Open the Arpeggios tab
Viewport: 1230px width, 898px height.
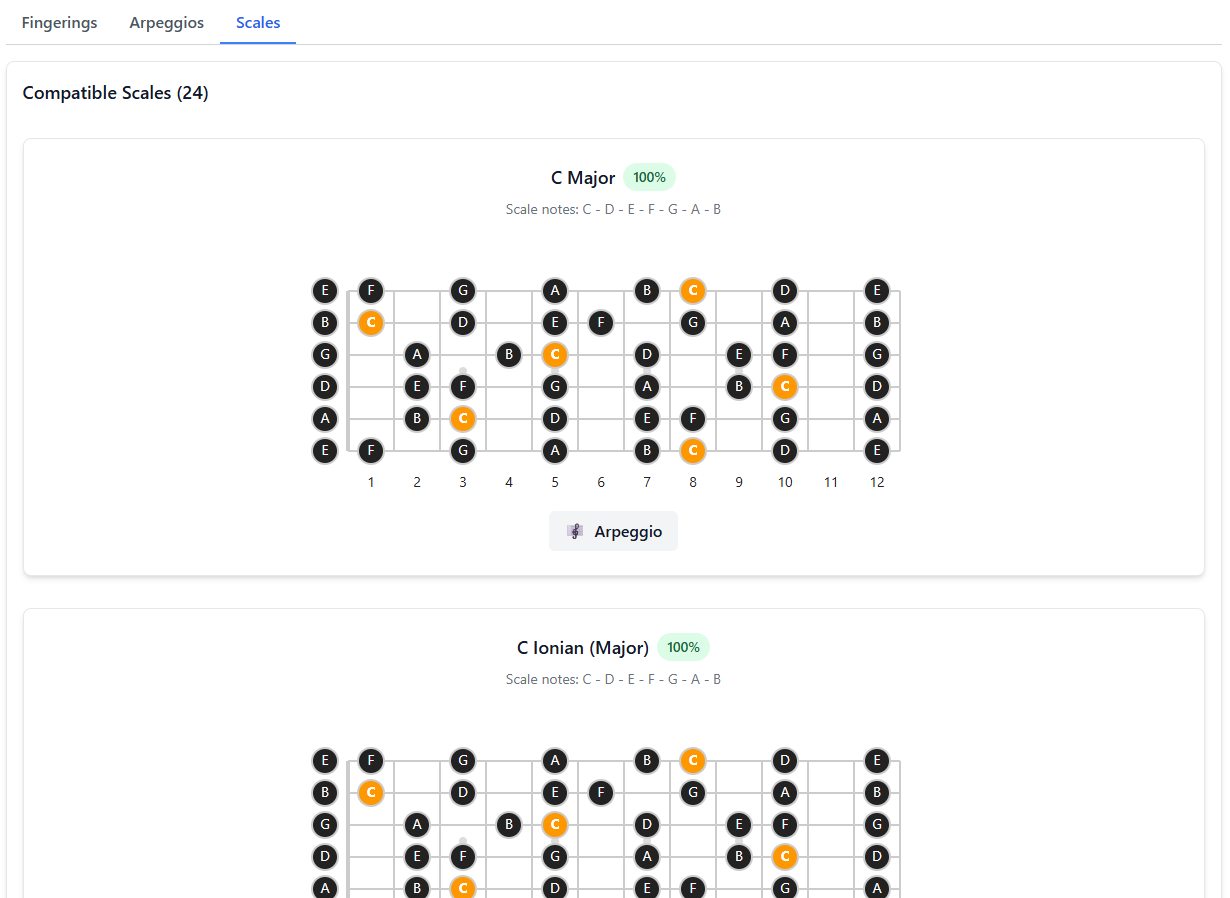[x=166, y=23]
